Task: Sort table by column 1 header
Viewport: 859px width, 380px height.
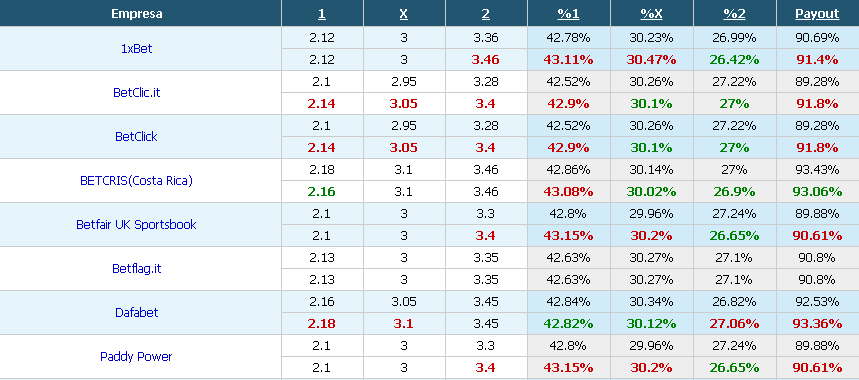Action: [322, 14]
